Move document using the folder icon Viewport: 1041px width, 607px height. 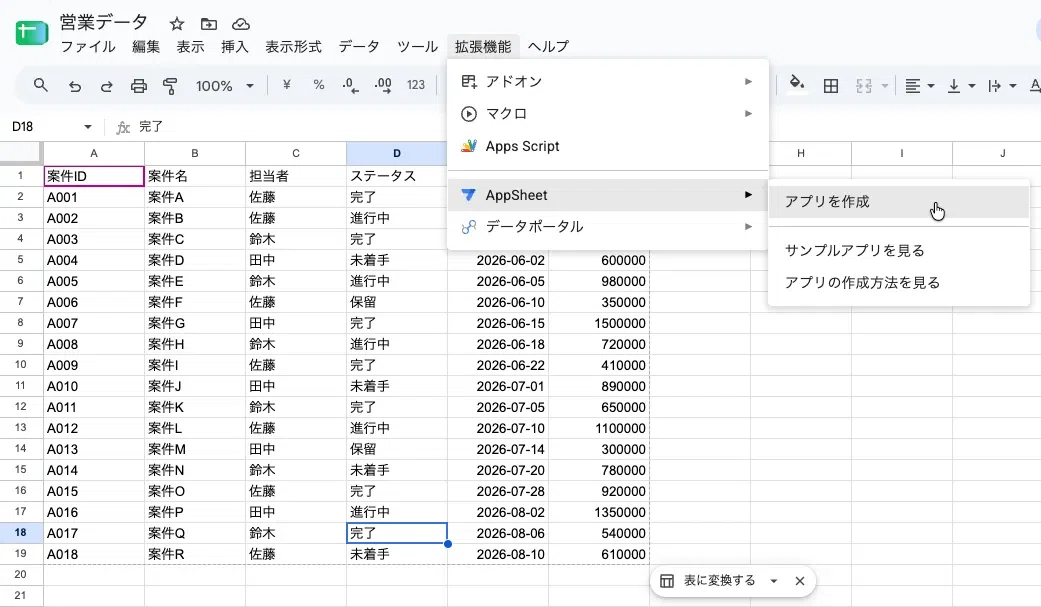click(x=208, y=25)
